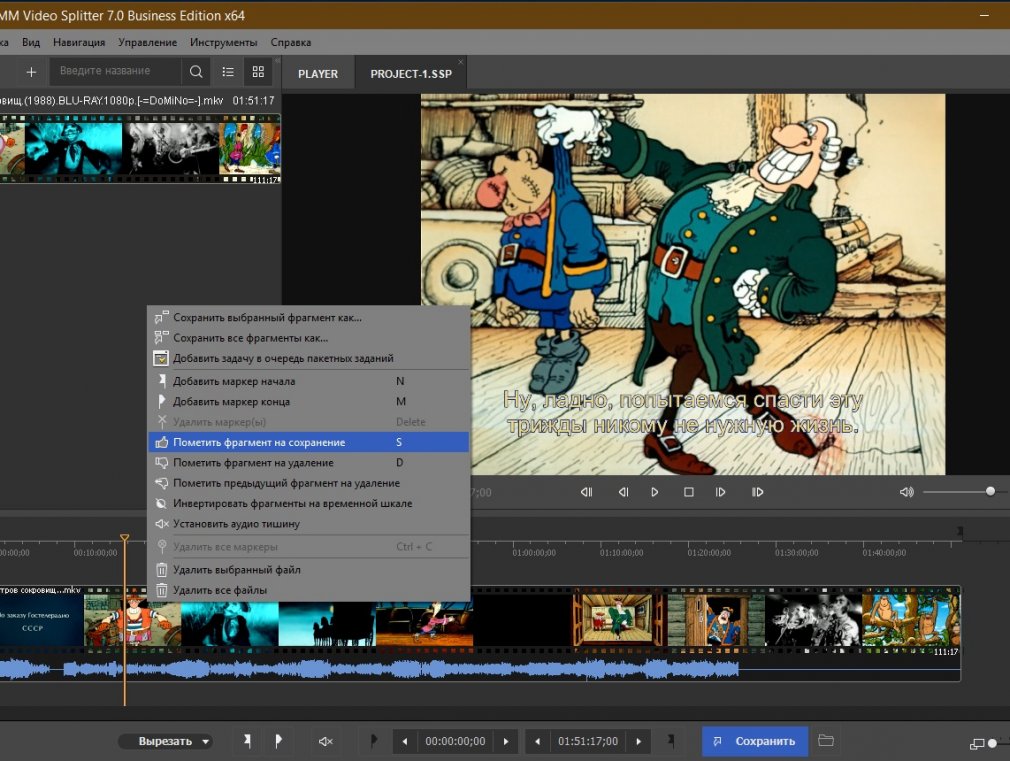This screenshot has width=1010, height=761.
Task: Choose 'Сохранить выбранный фрагмент как...'
Action: click(x=309, y=318)
